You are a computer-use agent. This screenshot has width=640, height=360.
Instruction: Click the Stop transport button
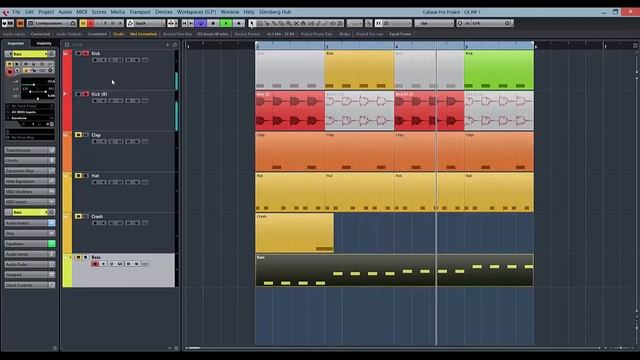[213, 23]
